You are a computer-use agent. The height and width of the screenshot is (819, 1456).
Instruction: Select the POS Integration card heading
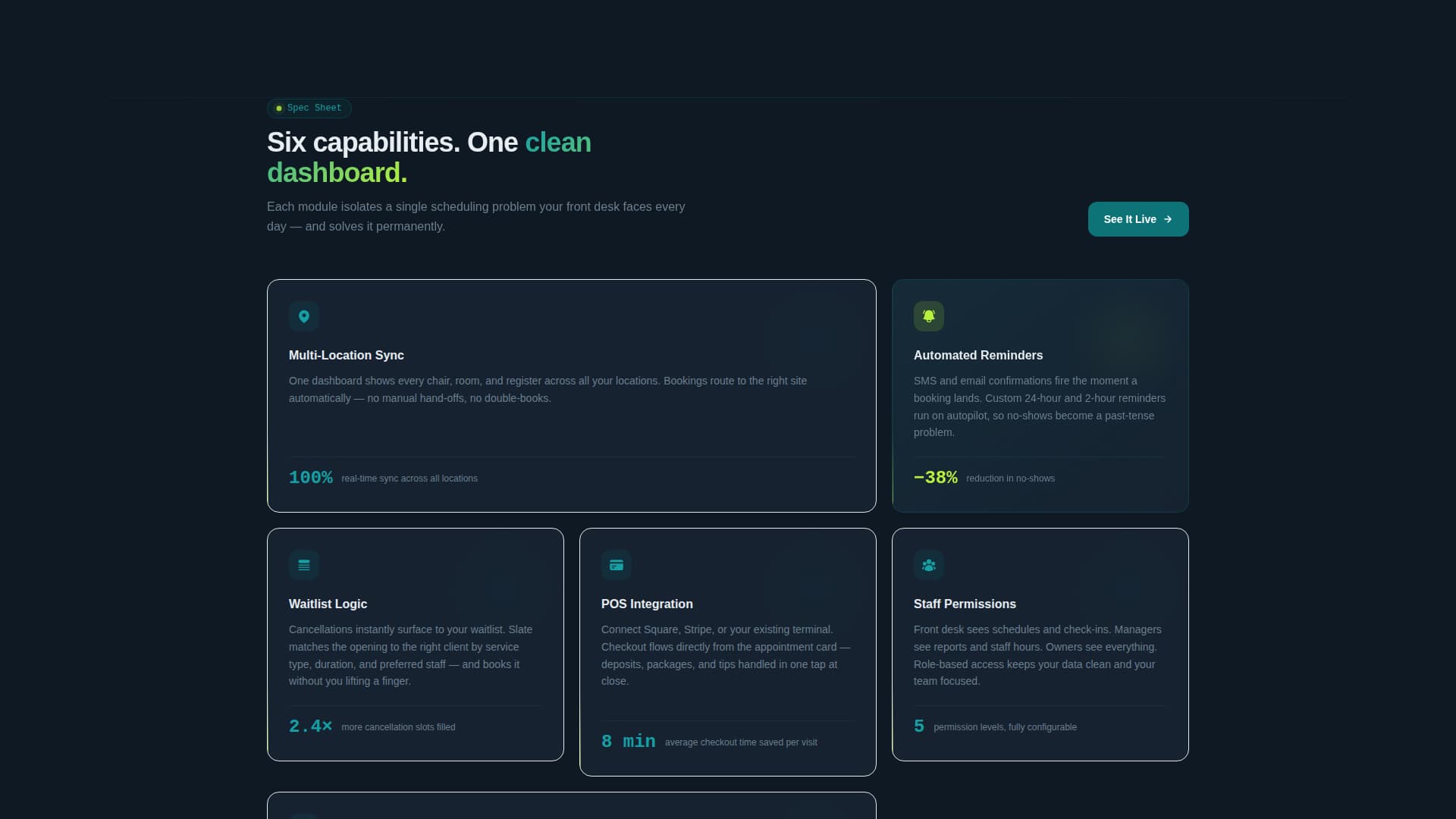tap(647, 604)
